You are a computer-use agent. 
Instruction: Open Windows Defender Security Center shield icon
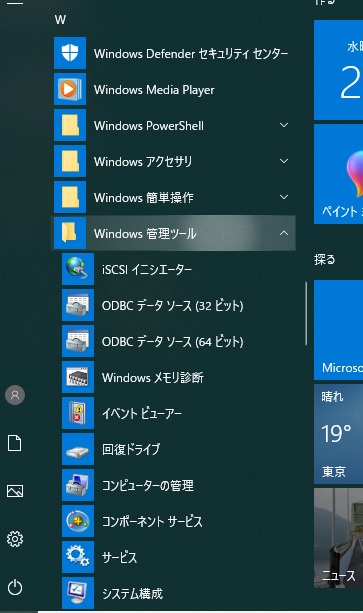70,53
